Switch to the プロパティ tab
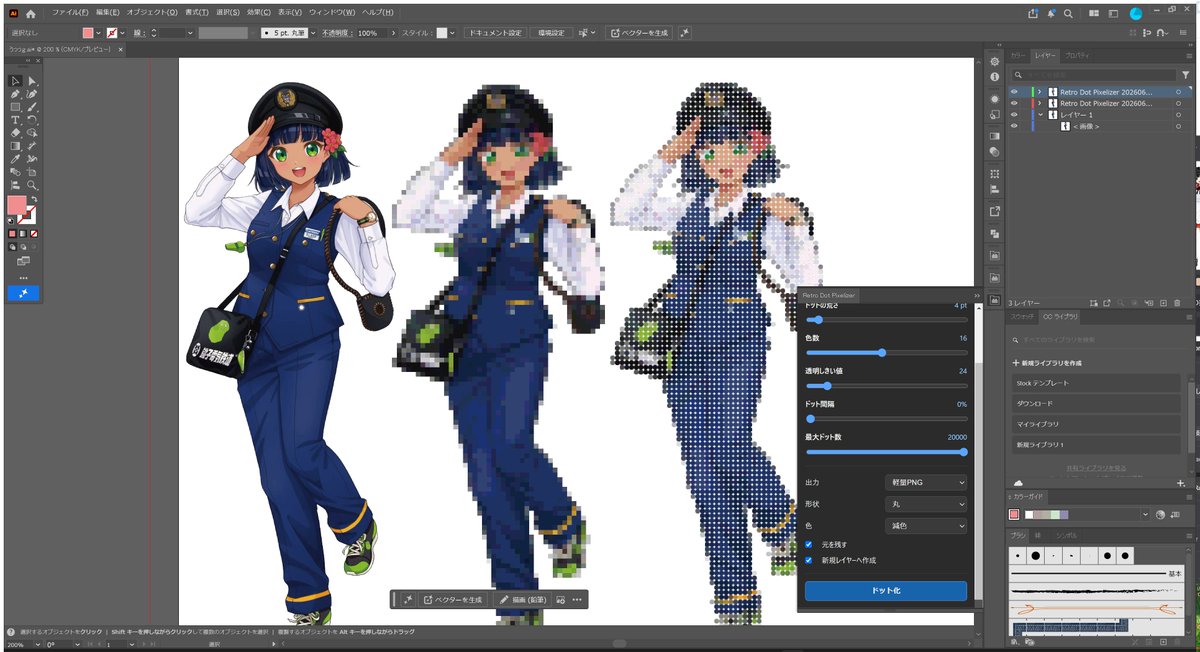 [x=1077, y=56]
